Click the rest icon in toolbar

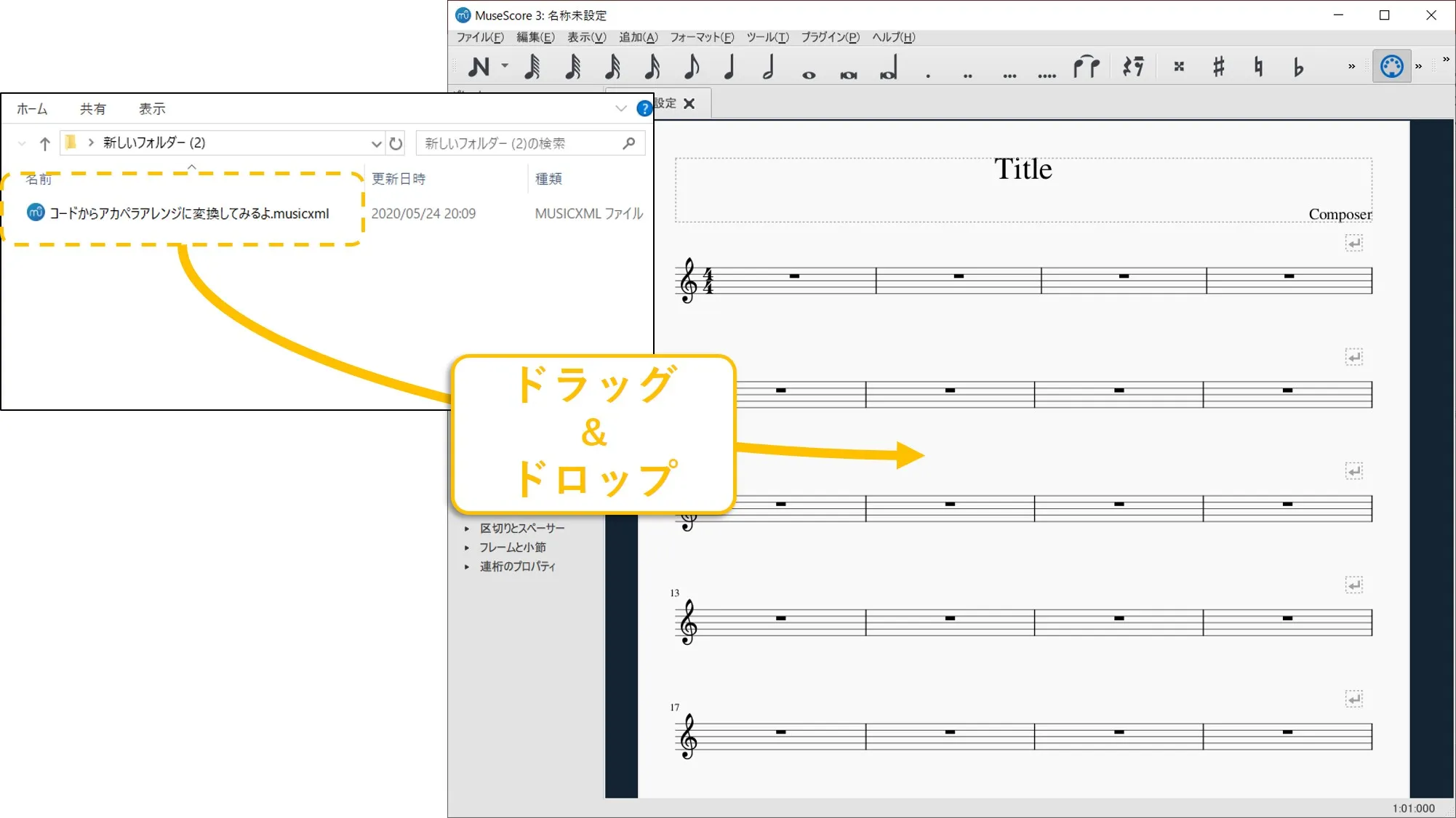click(1133, 67)
